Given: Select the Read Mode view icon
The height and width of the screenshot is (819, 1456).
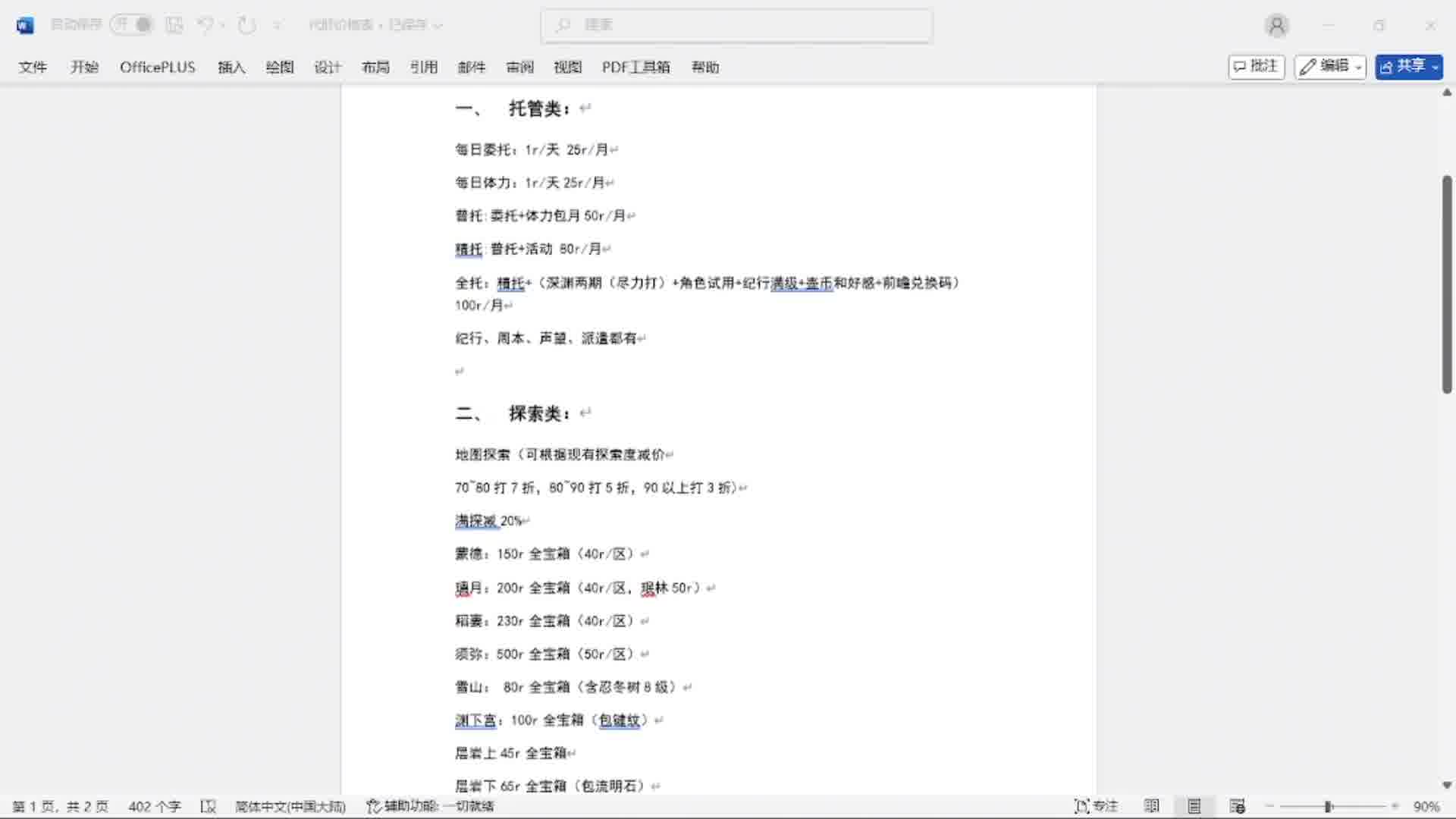Looking at the screenshot, I should (1153, 806).
